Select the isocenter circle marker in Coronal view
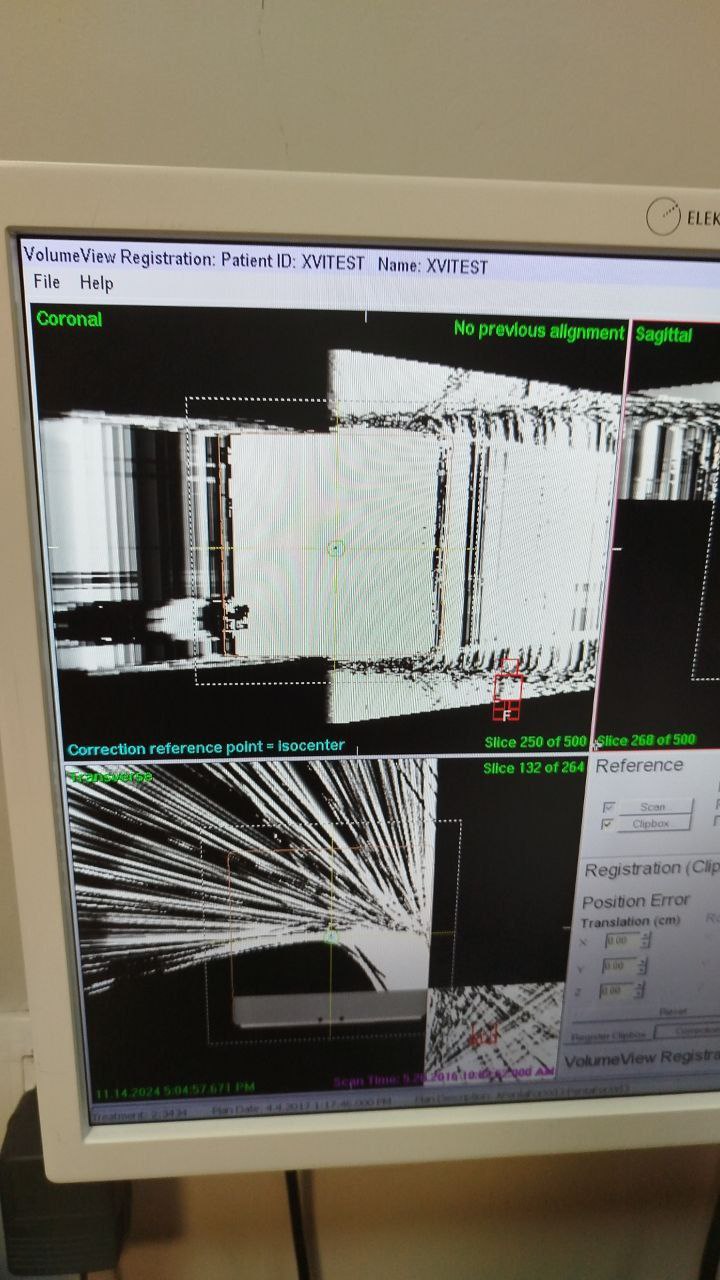Viewport: 720px width, 1280px height. 336,548
